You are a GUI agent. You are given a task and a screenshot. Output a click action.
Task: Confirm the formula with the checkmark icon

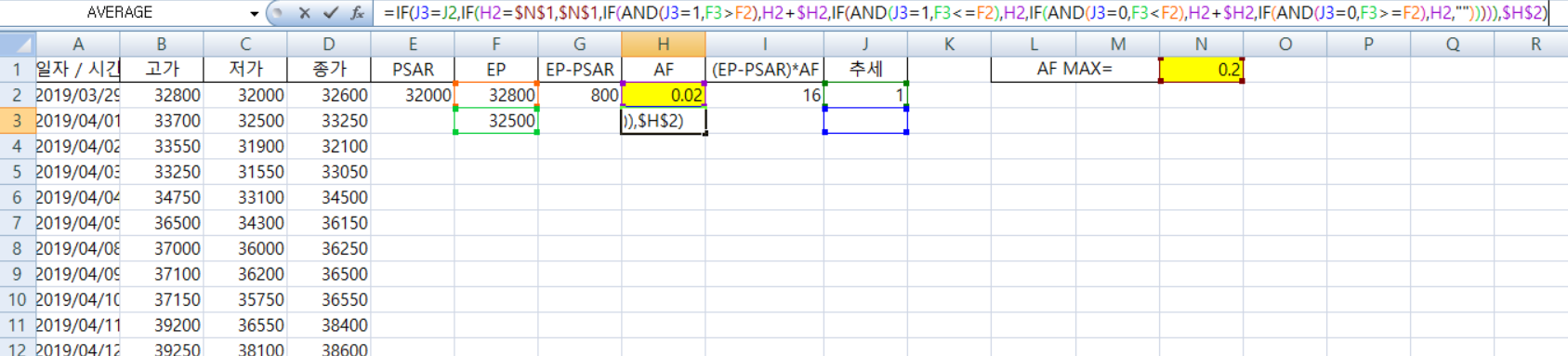[x=330, y=13]
